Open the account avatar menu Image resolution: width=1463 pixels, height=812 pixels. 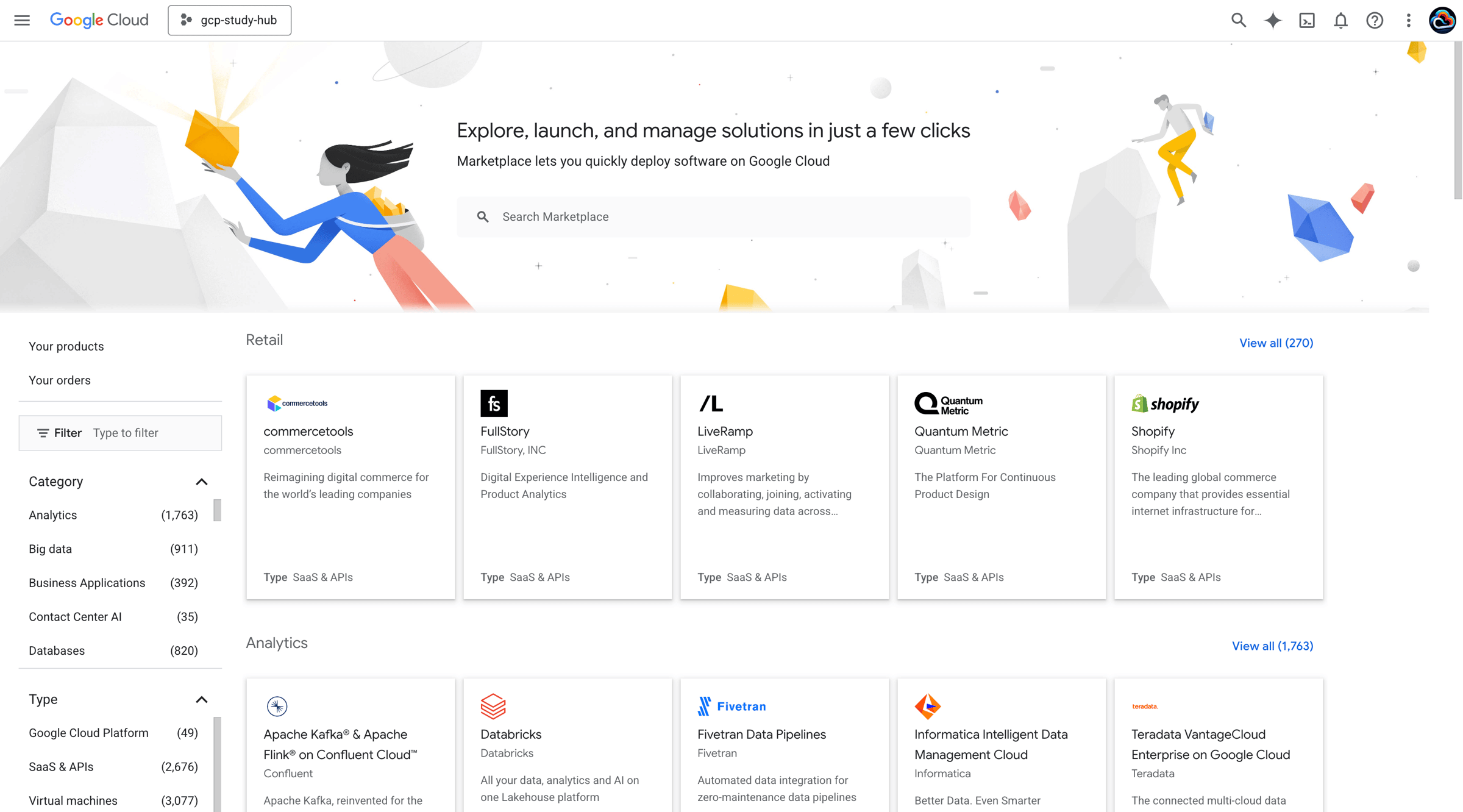1443,20
